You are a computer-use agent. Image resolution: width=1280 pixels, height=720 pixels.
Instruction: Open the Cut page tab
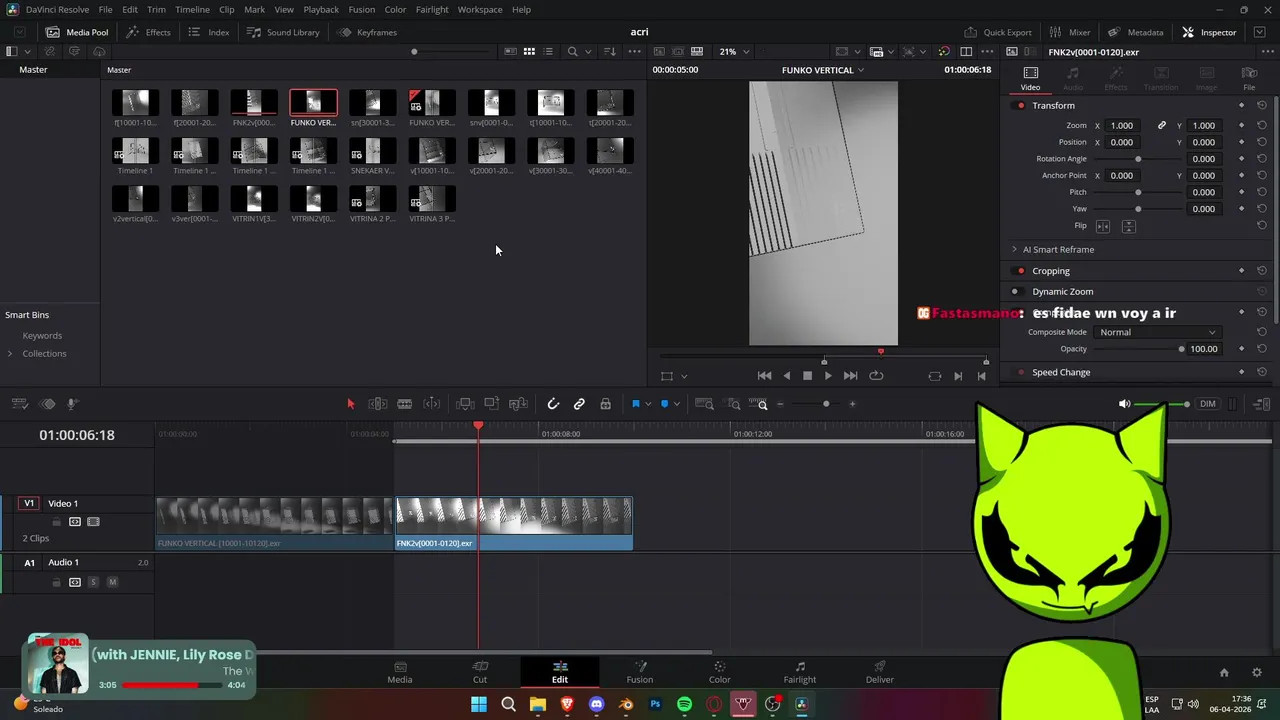point(480,672)
